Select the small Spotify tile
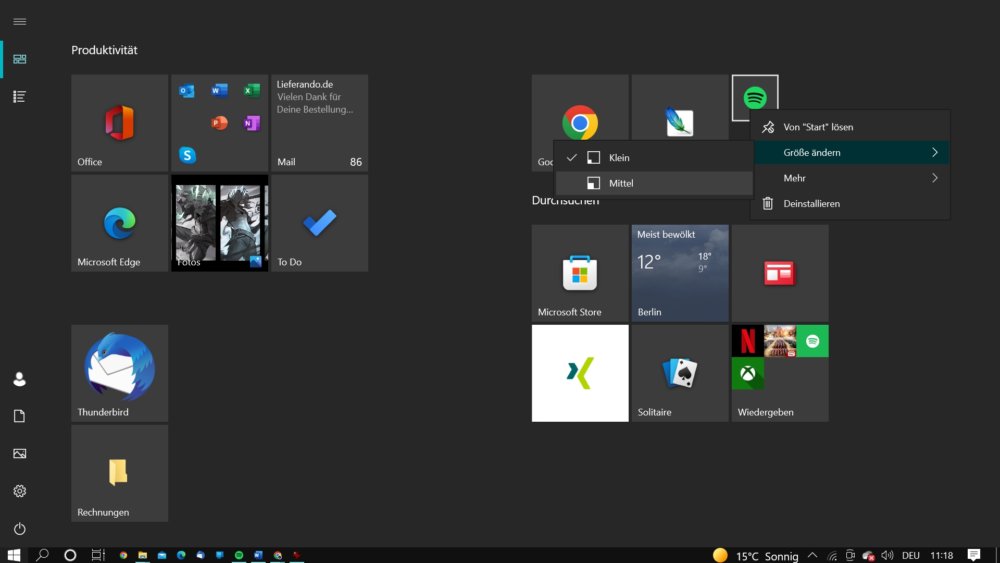 [x=755, y=98]
